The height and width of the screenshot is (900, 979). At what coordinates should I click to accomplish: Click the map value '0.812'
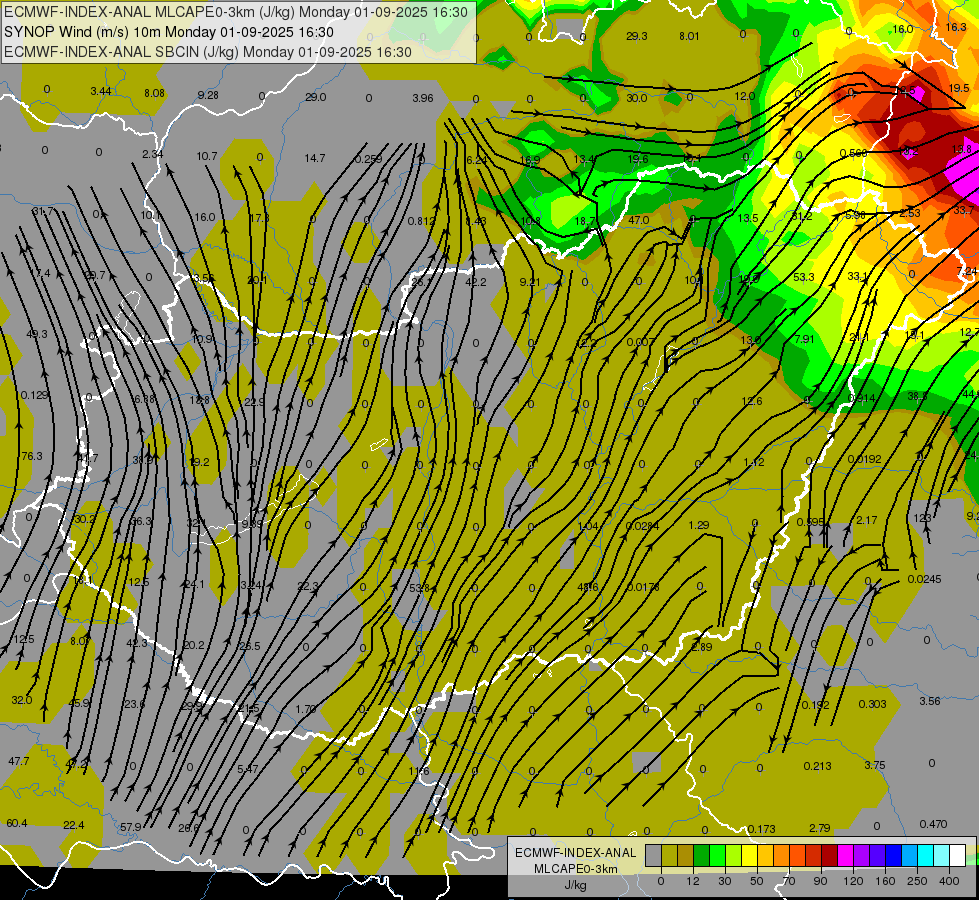tap(422, 220)
